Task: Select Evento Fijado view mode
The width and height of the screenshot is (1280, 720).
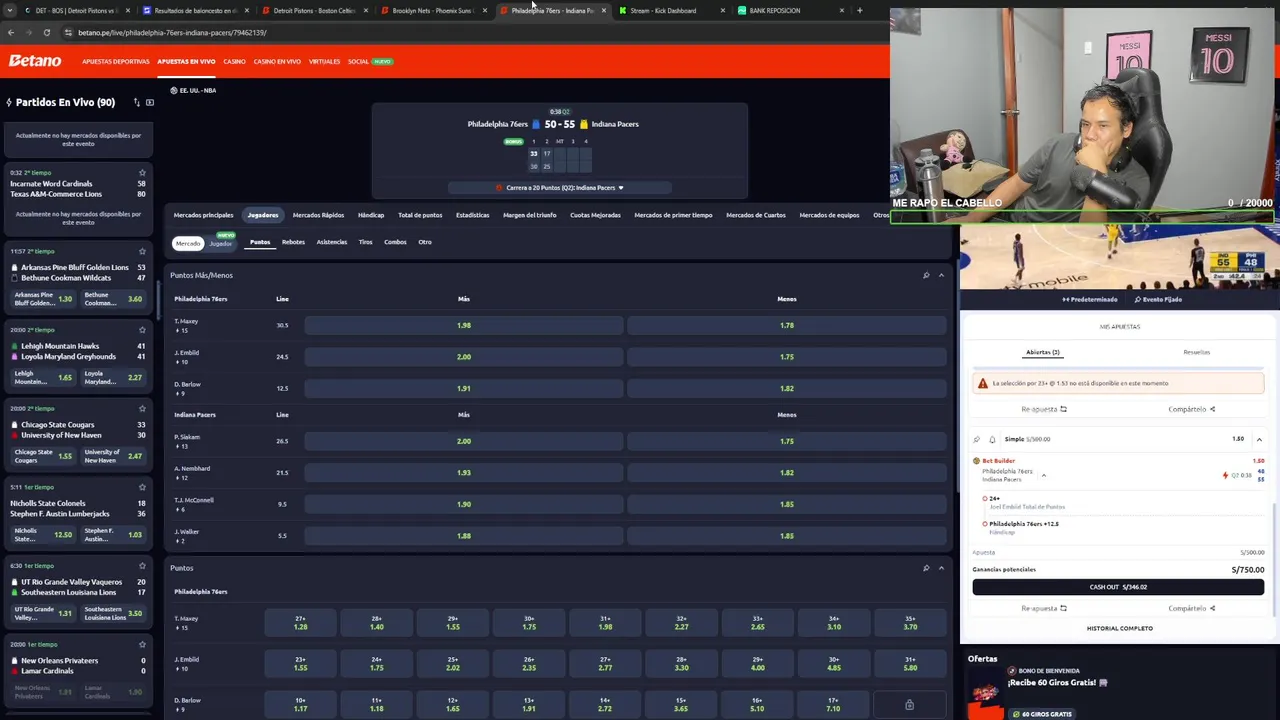Action: point(1158,299)
